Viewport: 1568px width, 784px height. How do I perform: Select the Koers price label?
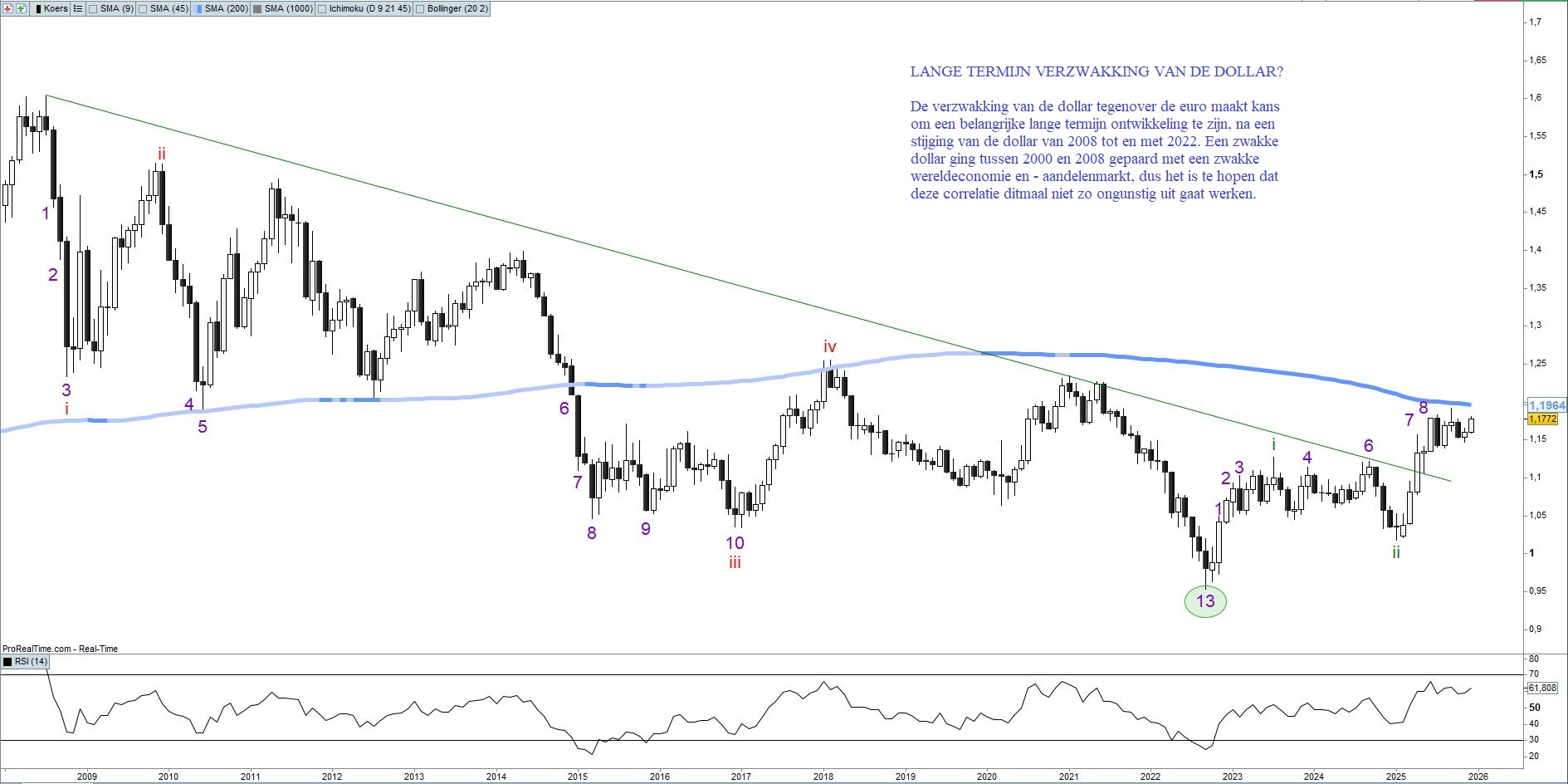click(x=56, y=8)
